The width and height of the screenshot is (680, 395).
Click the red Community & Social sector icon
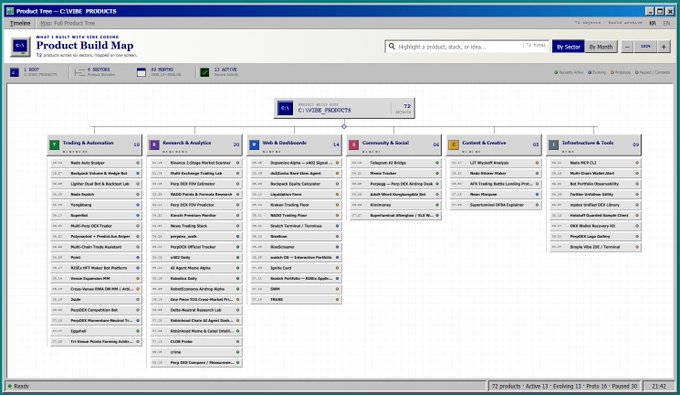[x=354, y=145]
